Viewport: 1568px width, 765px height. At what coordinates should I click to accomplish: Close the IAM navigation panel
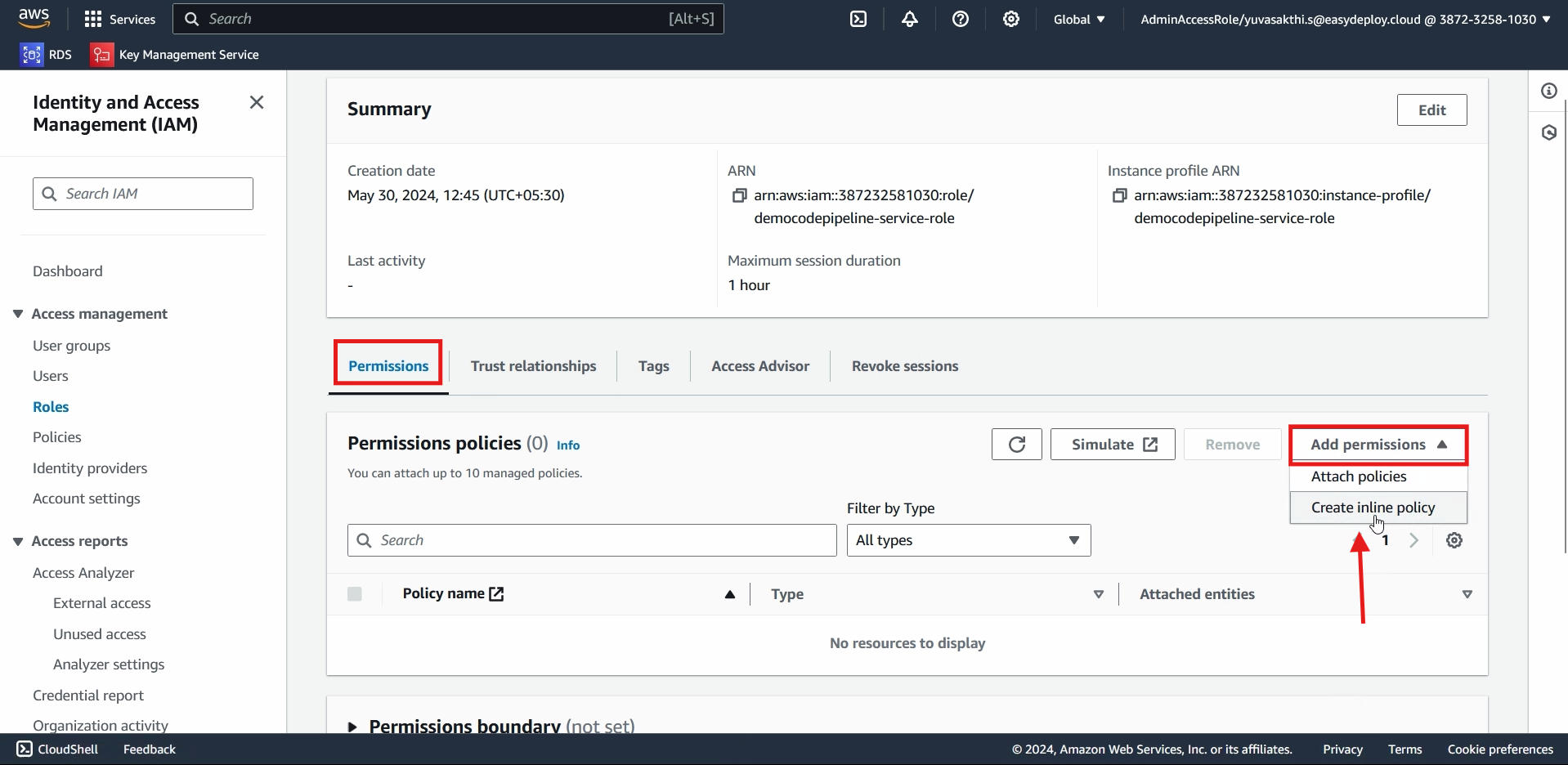[257, 102]
